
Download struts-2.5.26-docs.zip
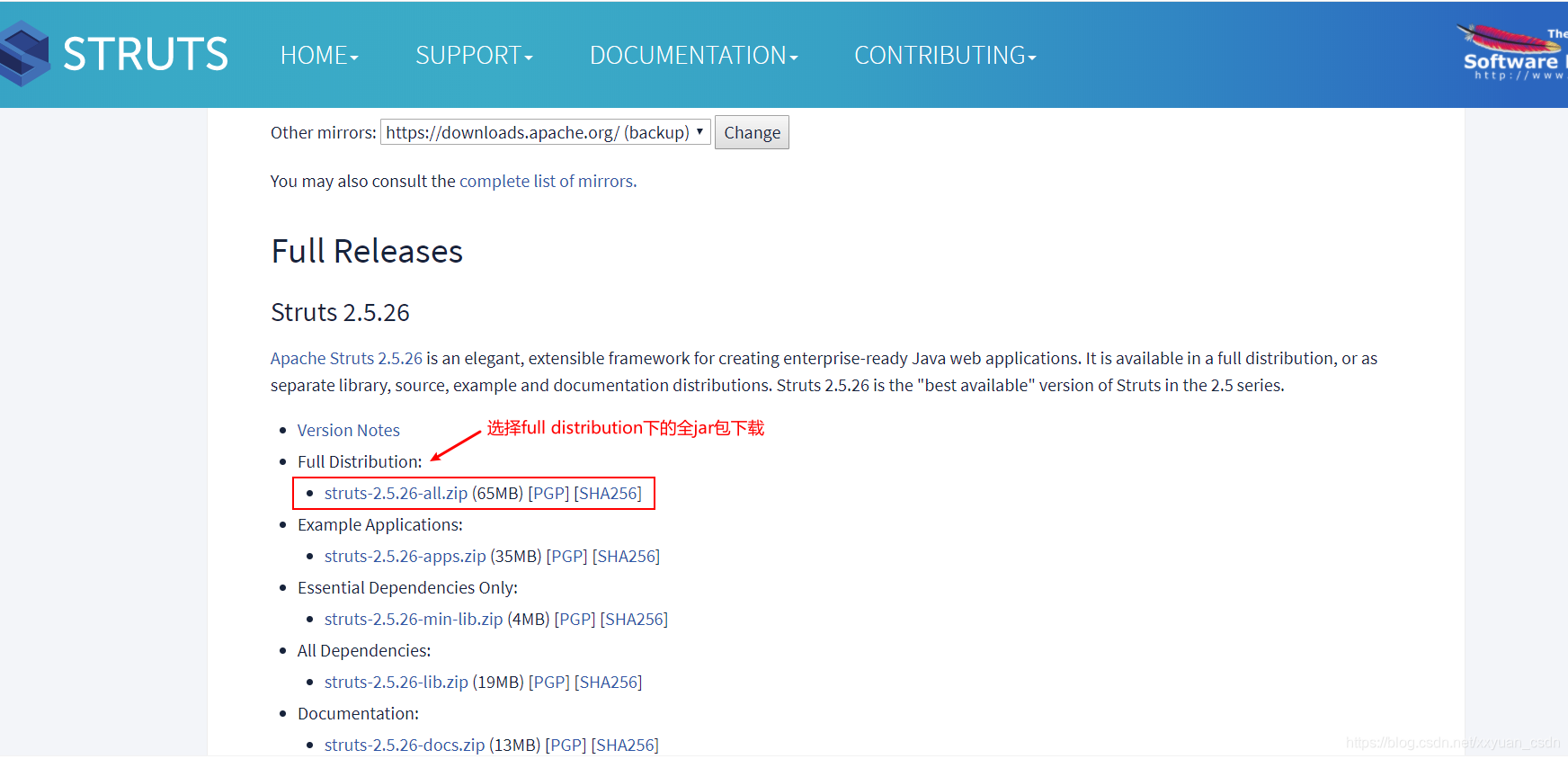(405, 745)
